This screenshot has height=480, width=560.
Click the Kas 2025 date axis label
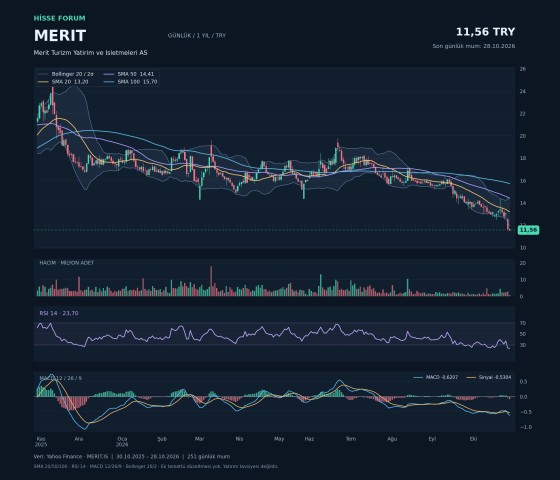(x=41, y=442)
